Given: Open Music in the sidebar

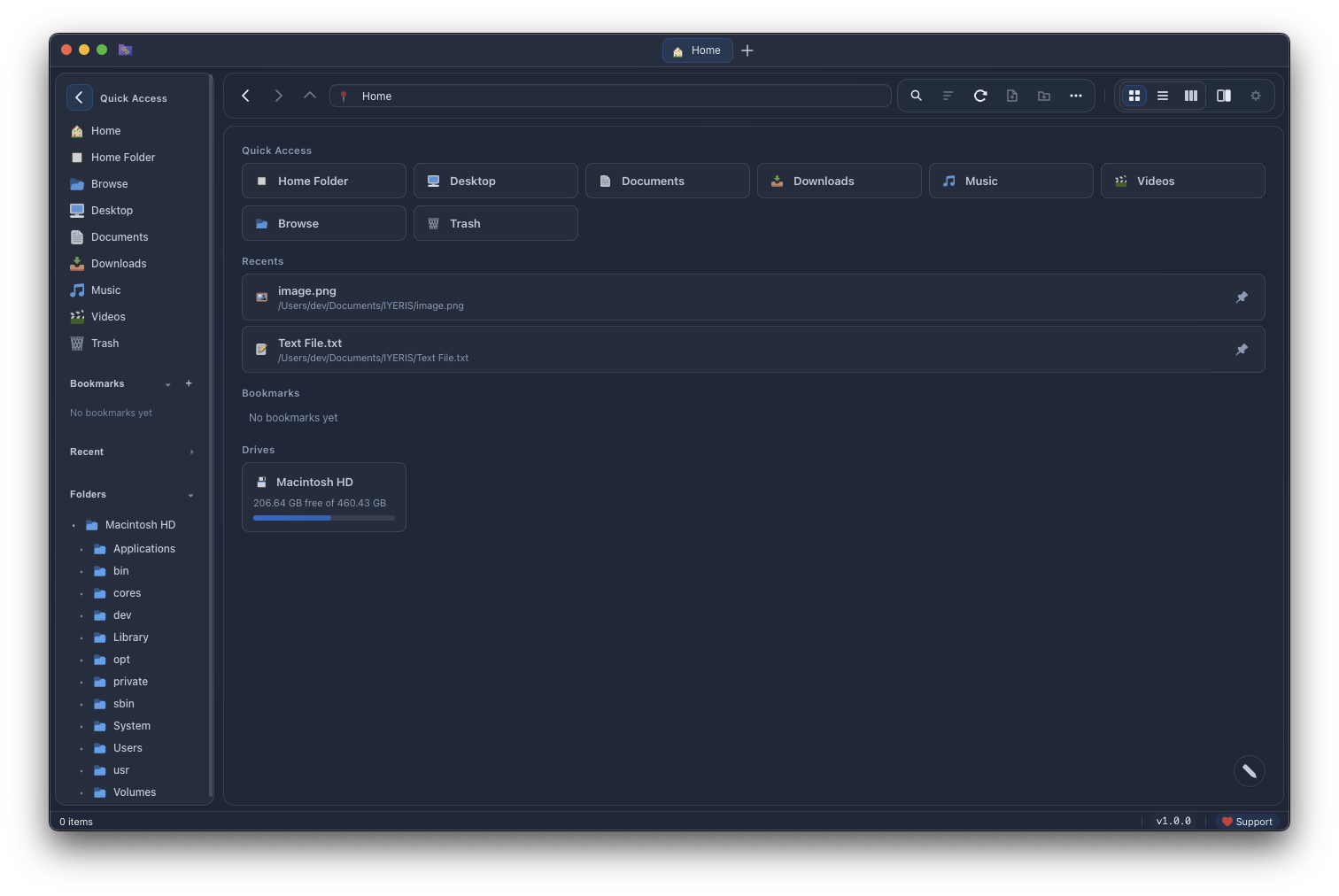Looking at the screenshot, I should click(x=133, y=290).
